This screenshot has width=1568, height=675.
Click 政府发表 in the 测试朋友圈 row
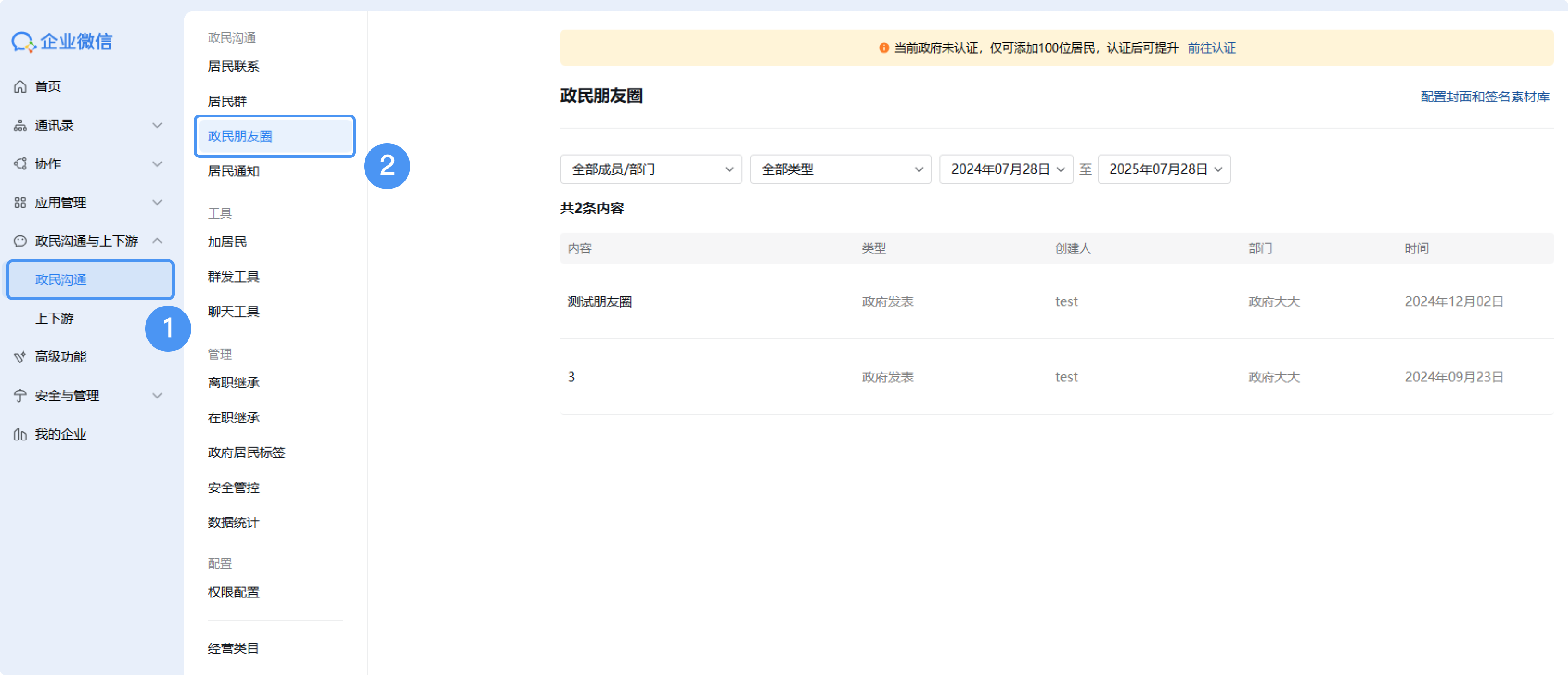tap(887, 301)
